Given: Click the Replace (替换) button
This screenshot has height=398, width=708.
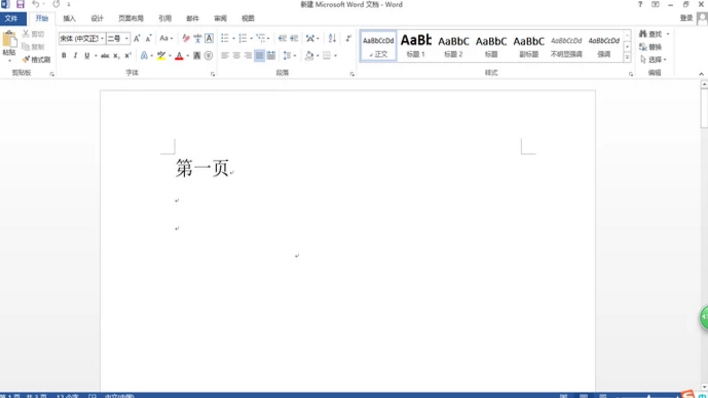Looking at the screenshot, I should (650, 47).
